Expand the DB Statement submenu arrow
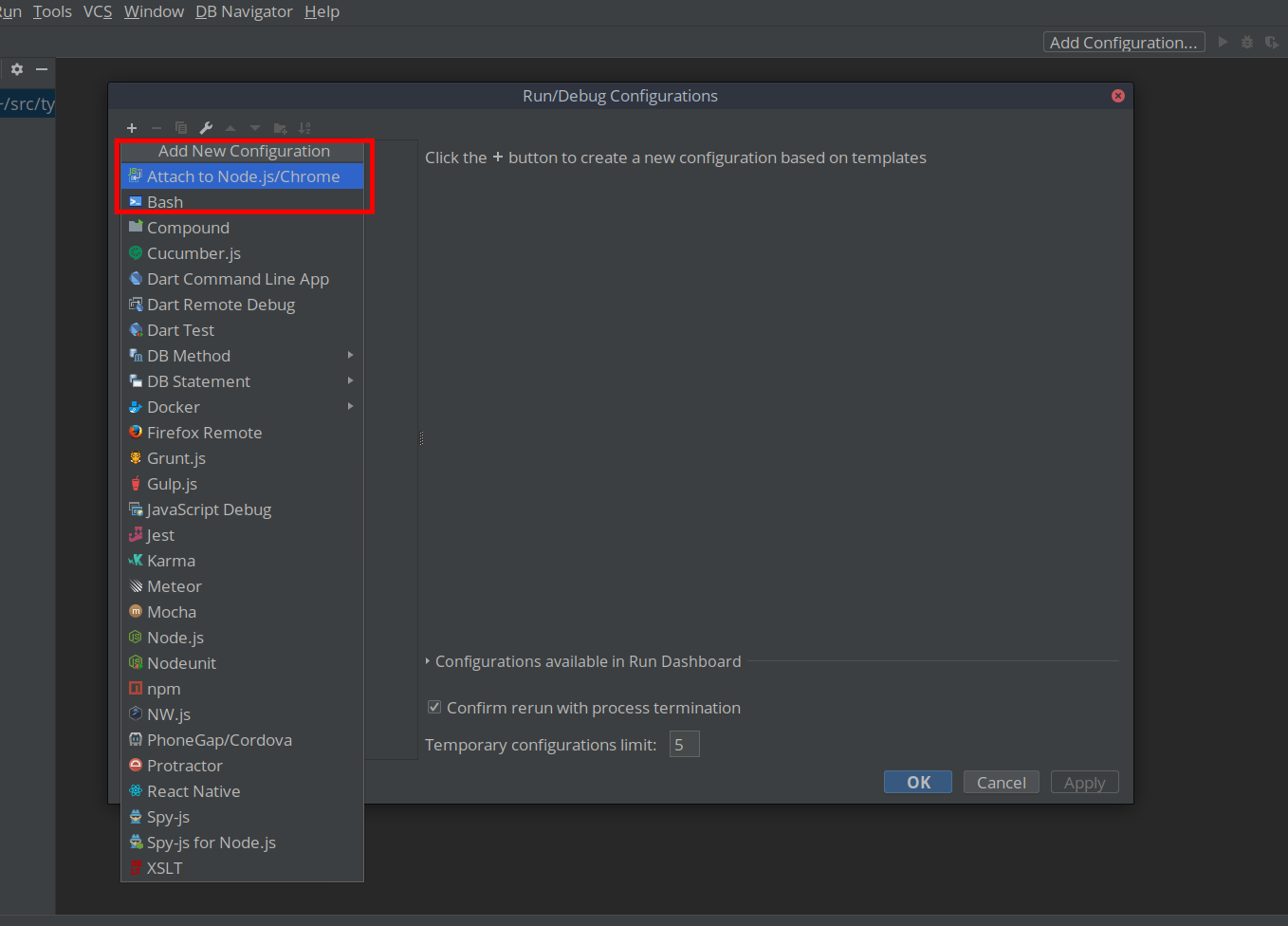Image resolution: width=1288 pixels, height=926 pixels. coord(351,381)
